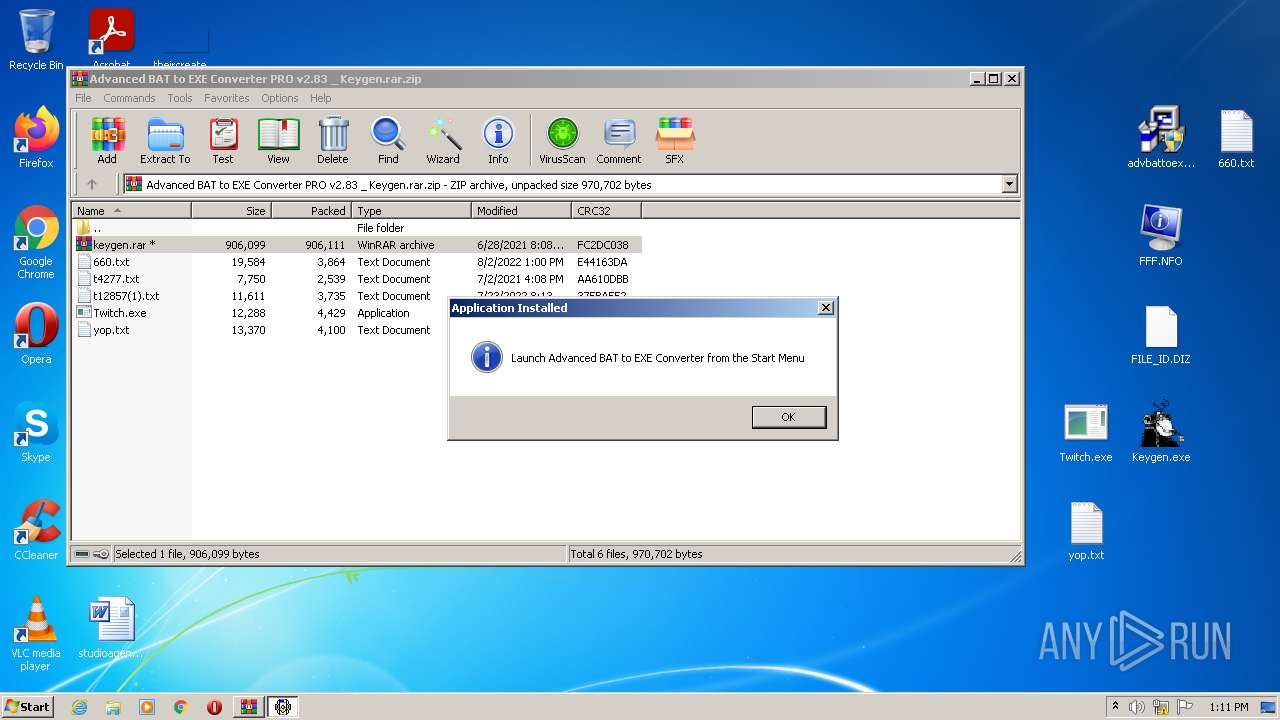This screenshot has width=1280, height=720.
Task: Select the parent folder '..' entry
Action: click(x=357, y=228)
